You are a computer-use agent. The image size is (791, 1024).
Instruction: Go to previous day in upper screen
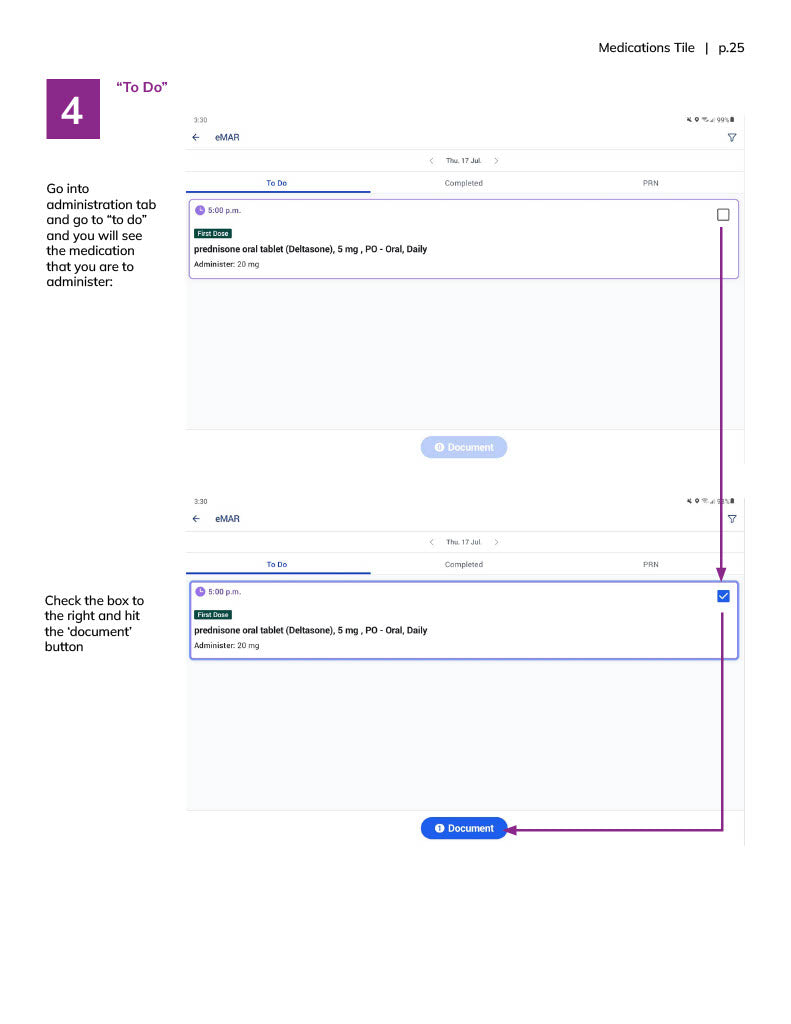point(431,161)
